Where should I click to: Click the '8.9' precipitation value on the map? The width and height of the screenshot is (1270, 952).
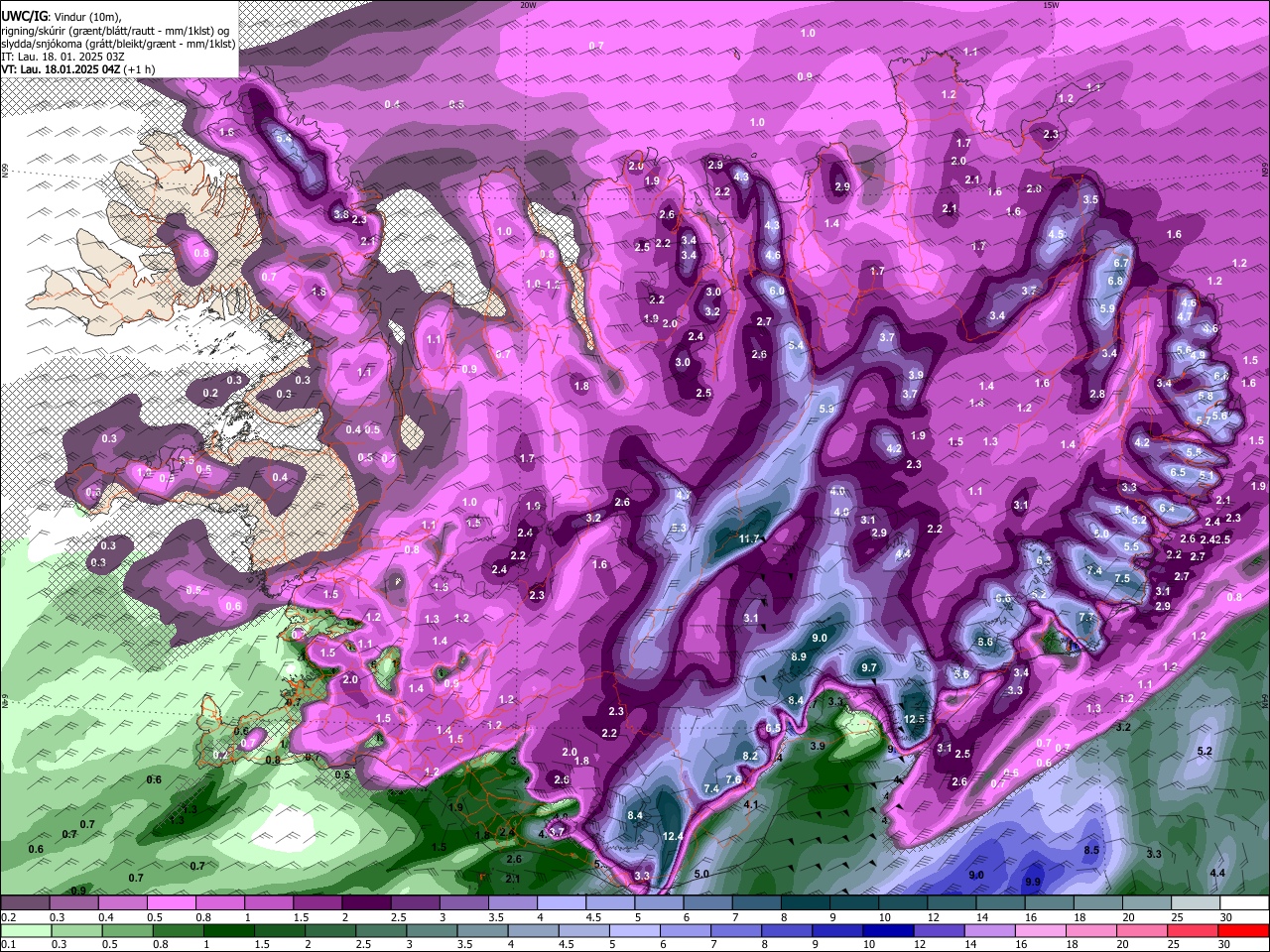[799, 657]
